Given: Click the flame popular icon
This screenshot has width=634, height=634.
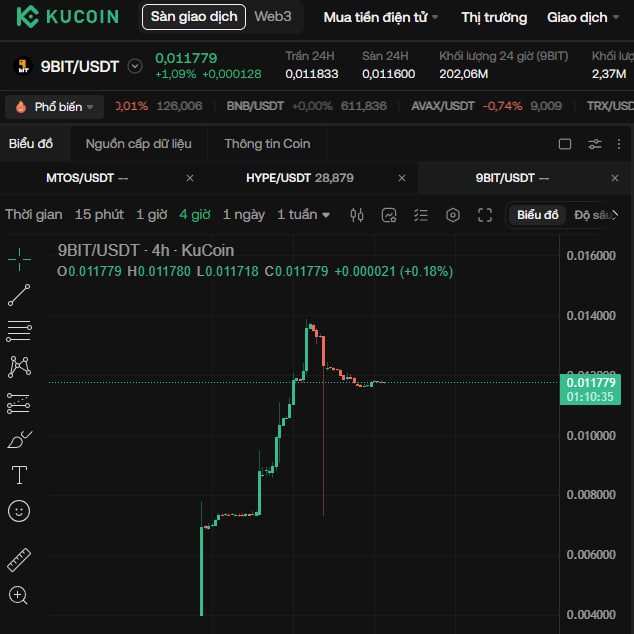Looking at the screenshot, I should (x=21, y=107).
